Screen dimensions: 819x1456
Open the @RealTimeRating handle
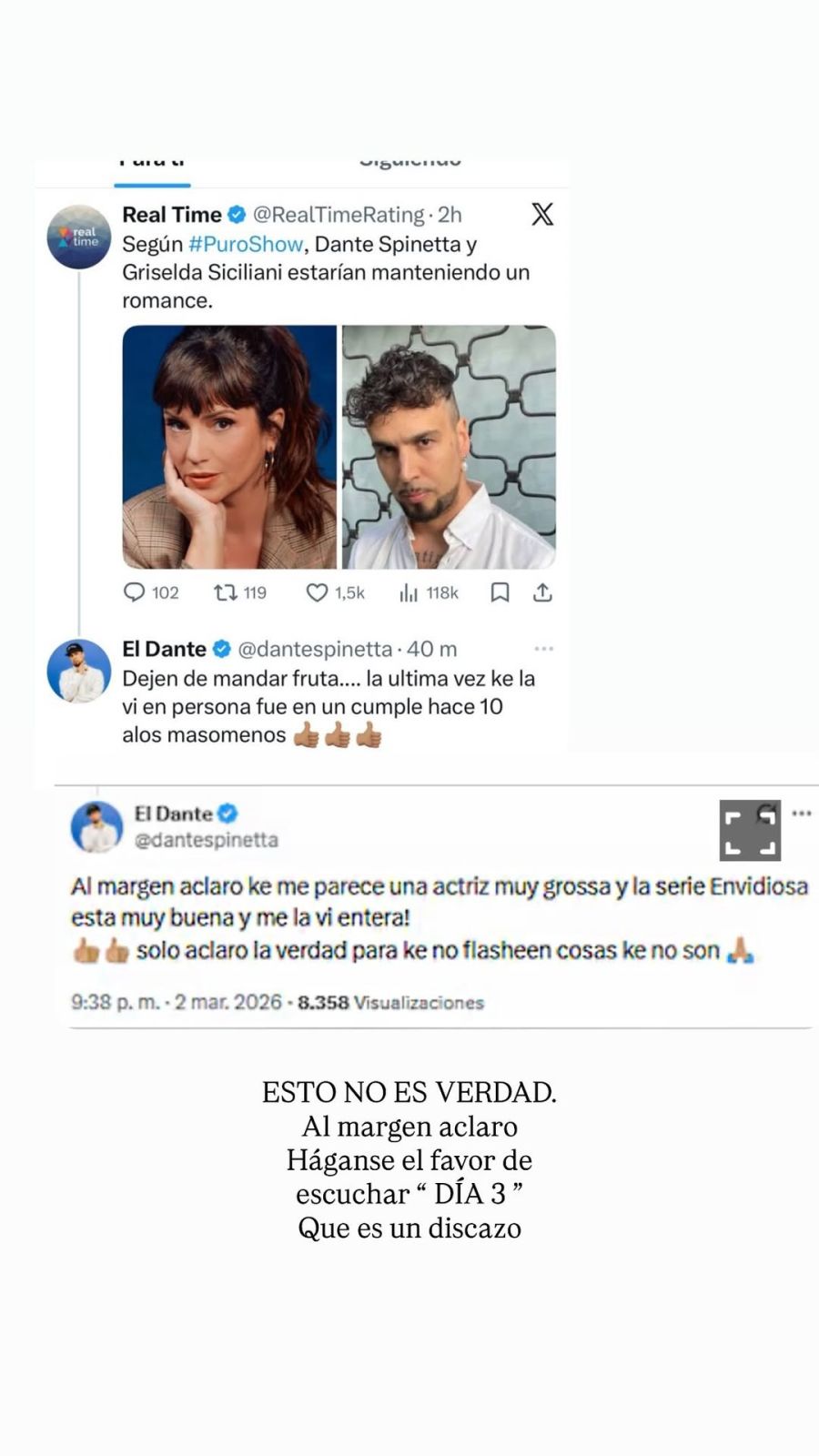coord(339,215)
